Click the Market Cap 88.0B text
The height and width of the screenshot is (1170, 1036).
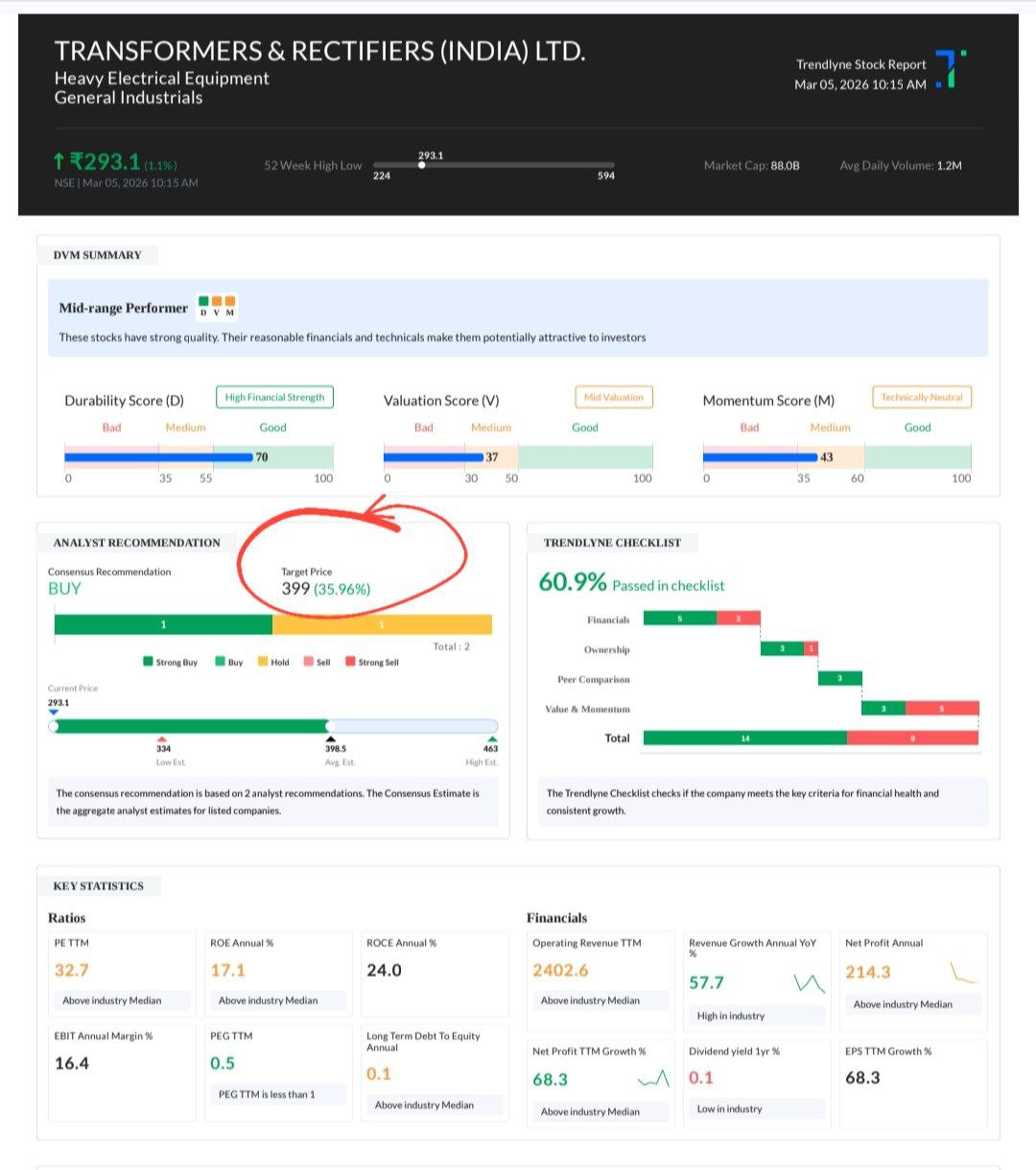751,165
